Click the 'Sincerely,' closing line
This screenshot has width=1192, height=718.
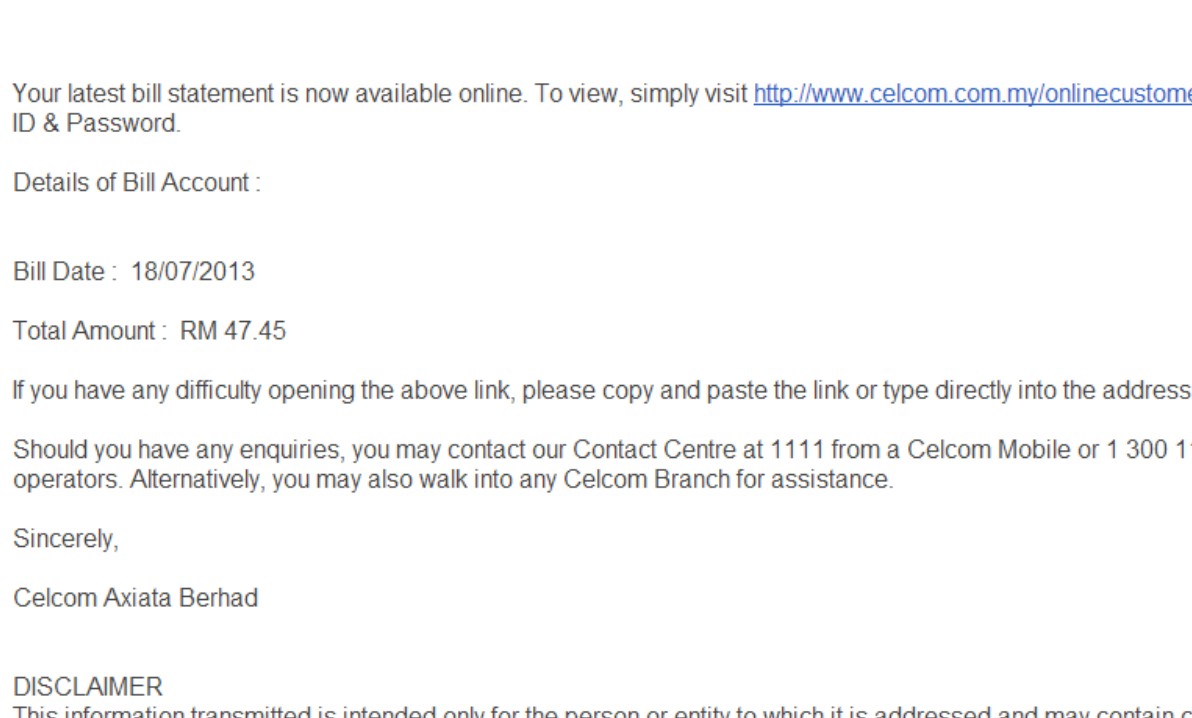65,539
